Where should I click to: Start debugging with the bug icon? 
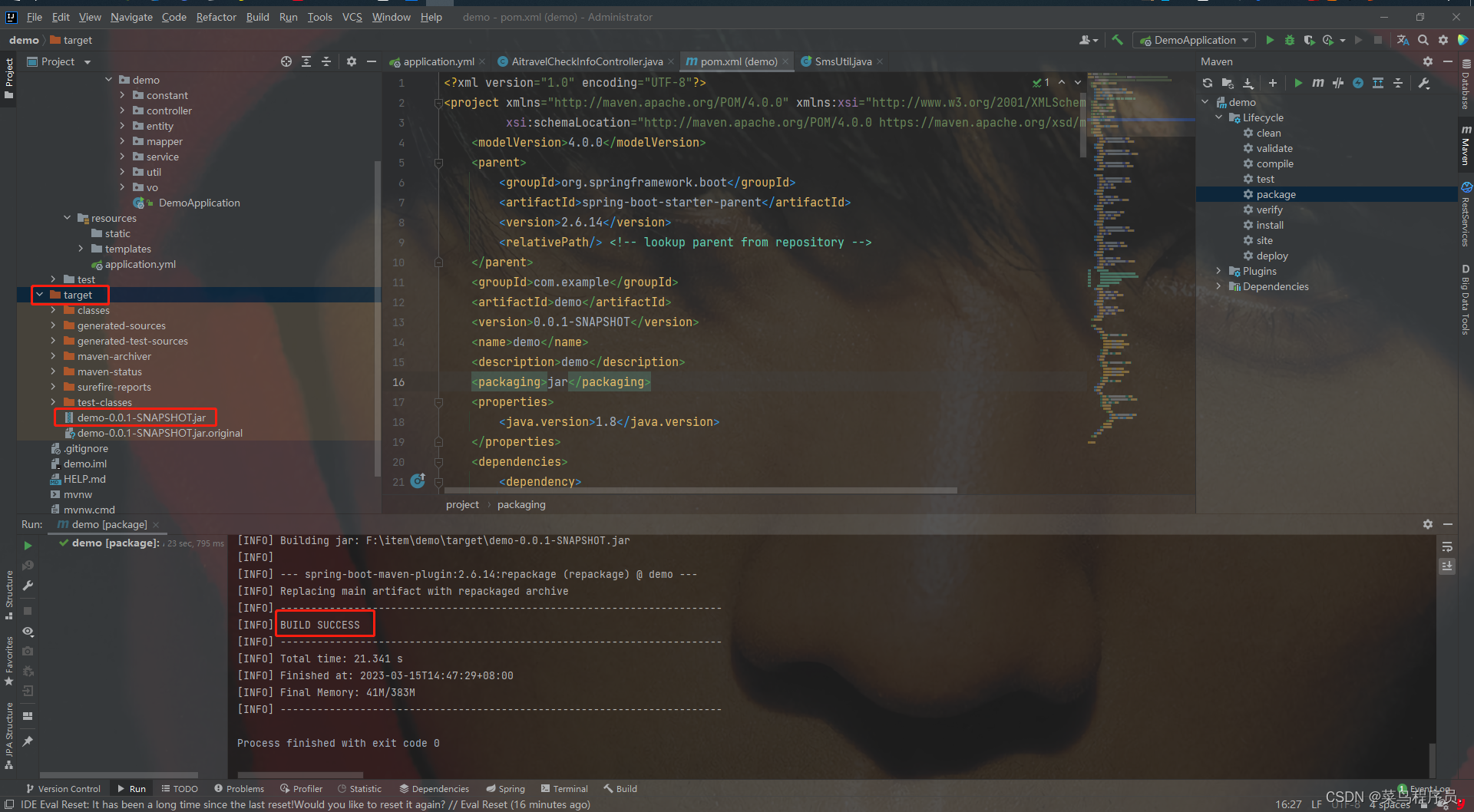[1290, 40]
